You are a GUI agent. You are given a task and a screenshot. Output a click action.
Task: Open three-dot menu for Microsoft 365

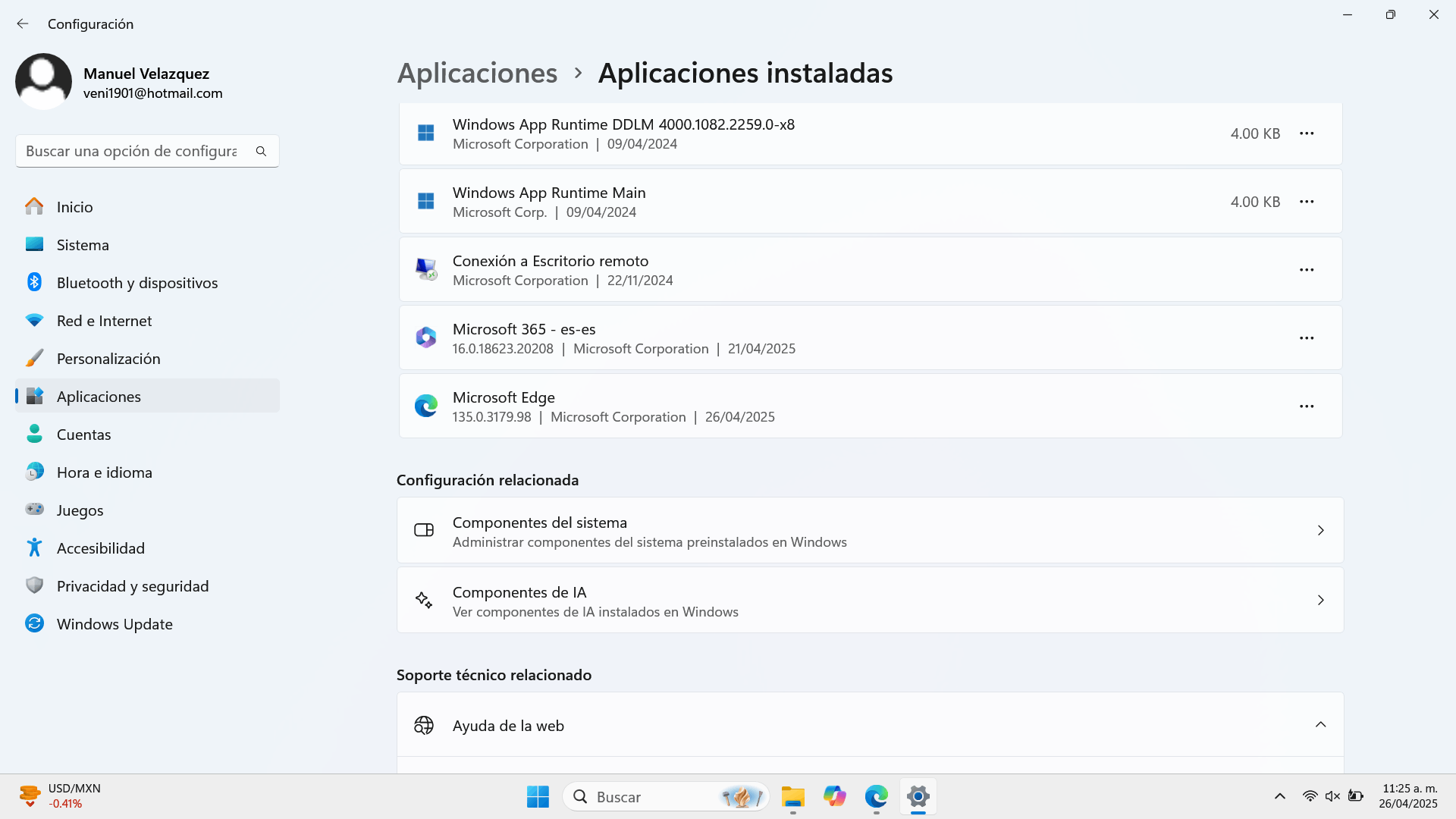[x=1306, y=338]
